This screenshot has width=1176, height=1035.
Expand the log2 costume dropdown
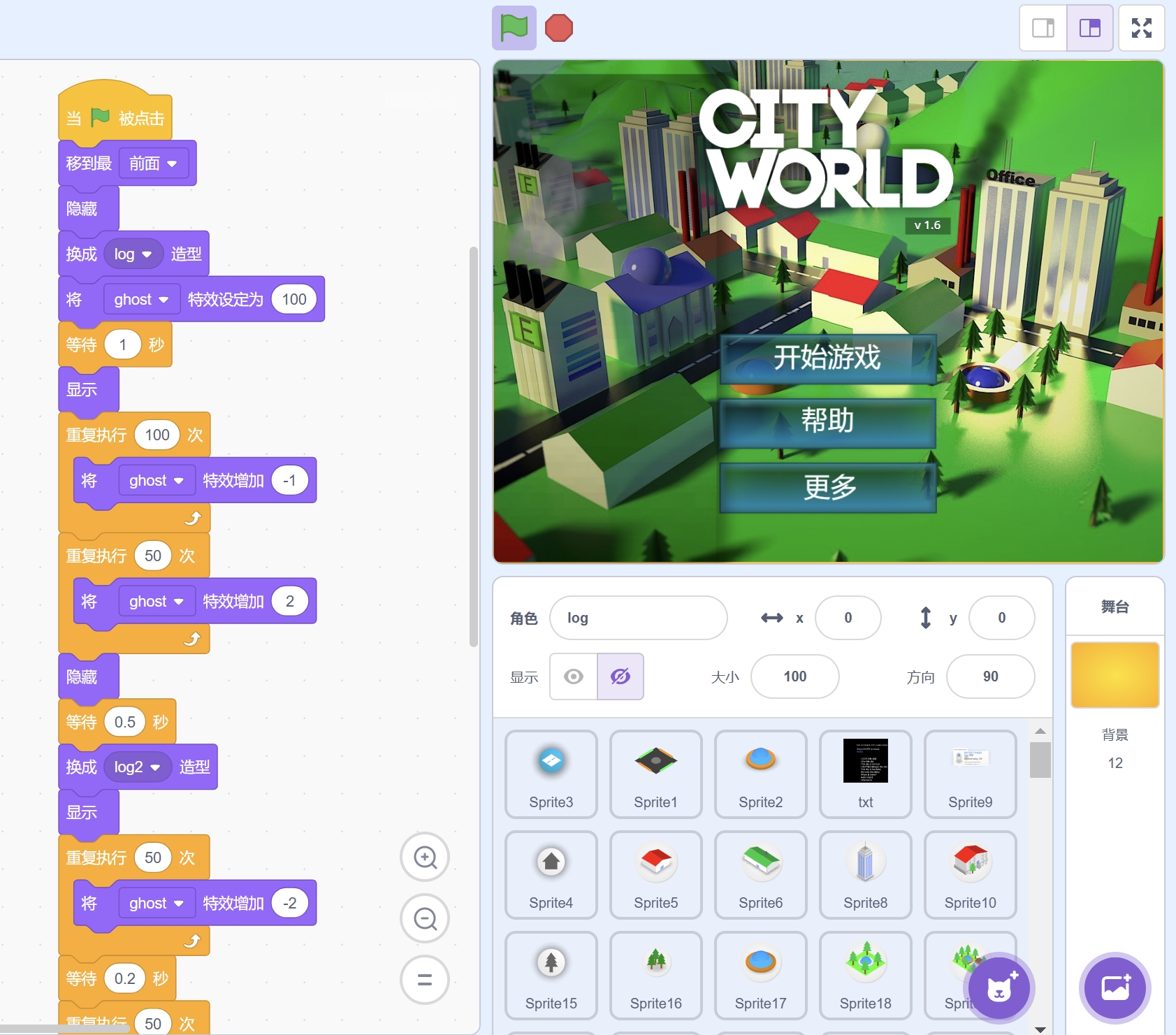pos(137,767)
